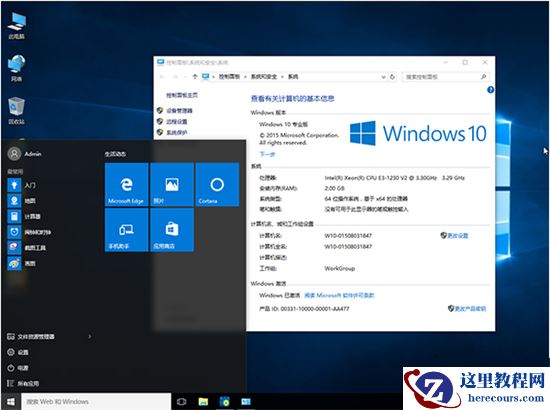
Task: Select 系统和安全 breadcrumb in address bar
Action: [x=264, y=76]
